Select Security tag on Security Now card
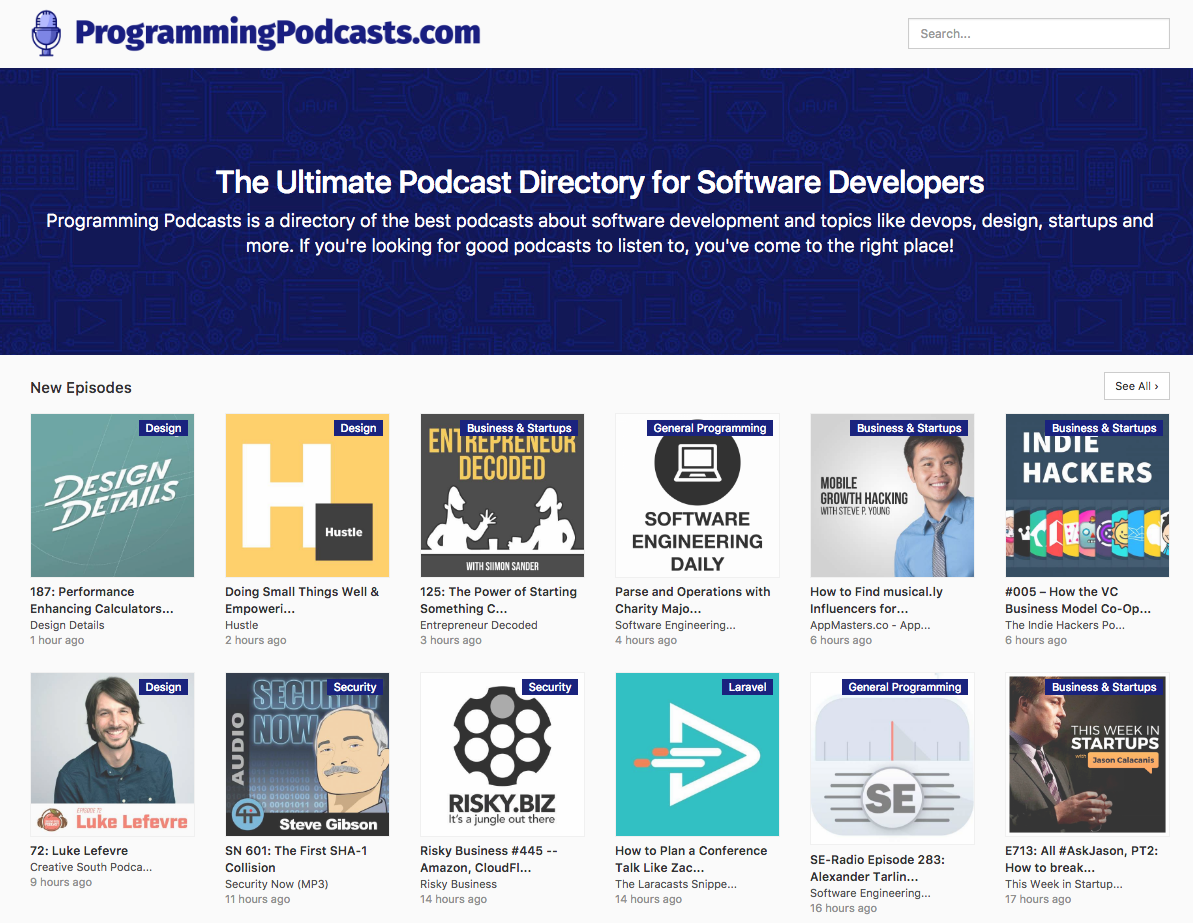1193x923 pixels. tap(355, 686)
